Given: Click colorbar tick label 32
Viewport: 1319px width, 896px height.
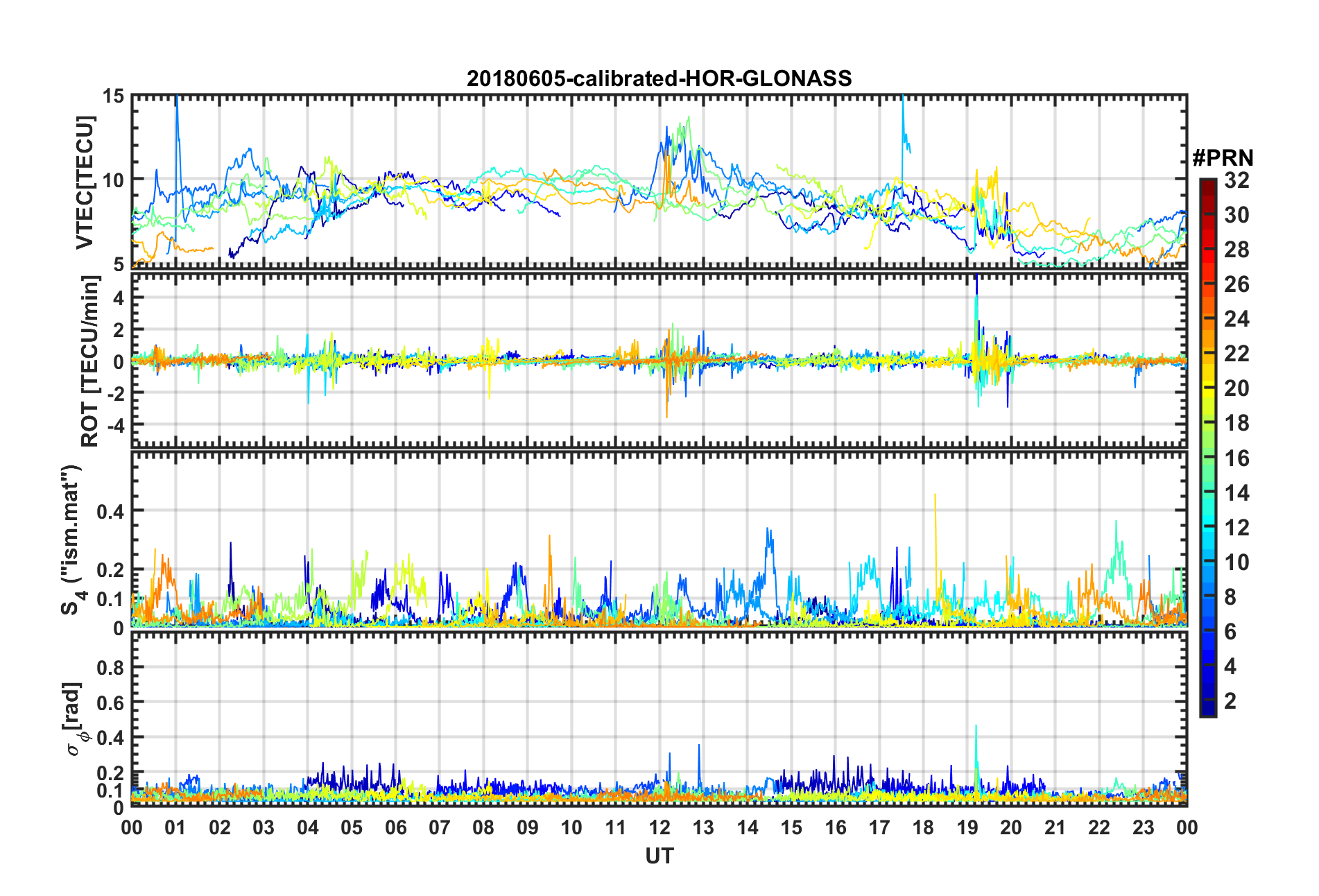Looking at the screenshot, I should 1236,180.
